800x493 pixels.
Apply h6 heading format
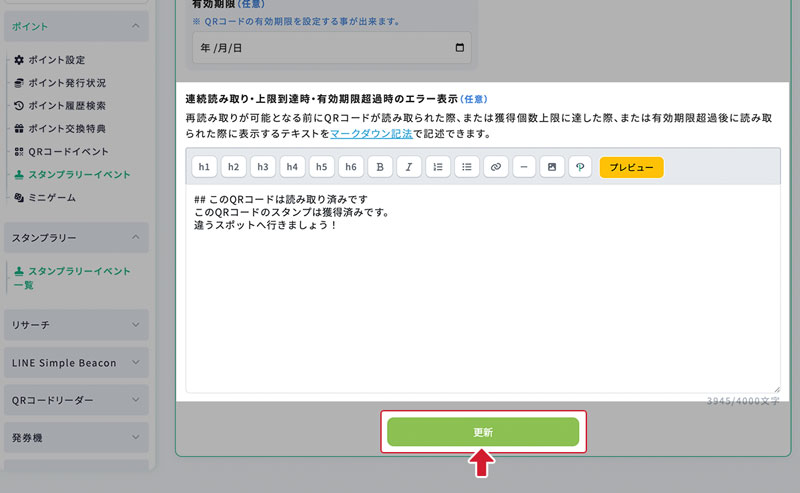coord(351,167)
